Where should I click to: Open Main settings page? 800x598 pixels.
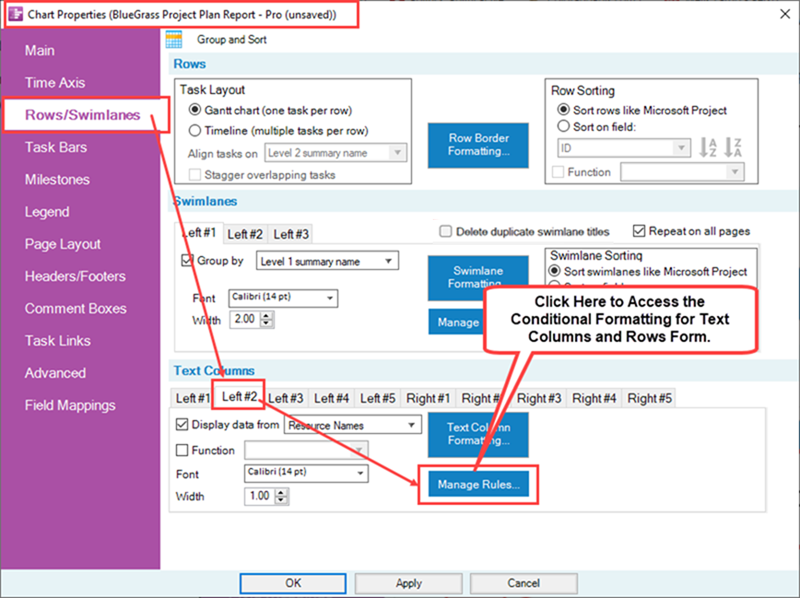point(40,51)
